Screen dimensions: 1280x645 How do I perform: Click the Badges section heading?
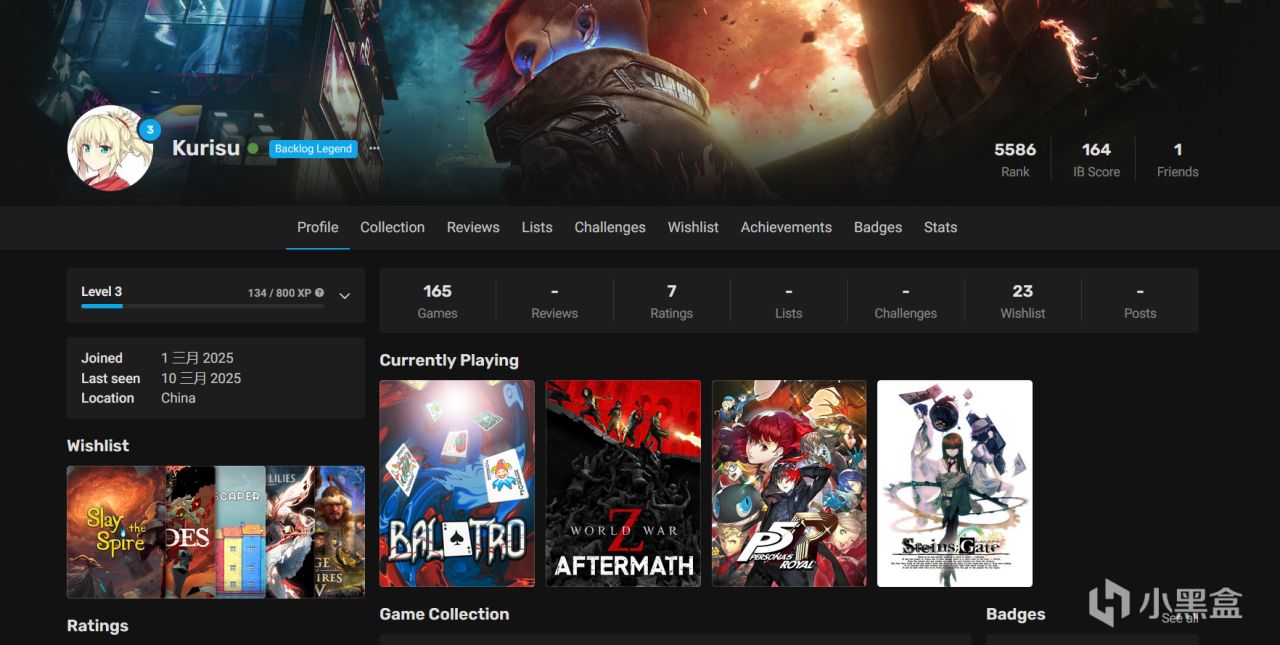point(1015,614)
